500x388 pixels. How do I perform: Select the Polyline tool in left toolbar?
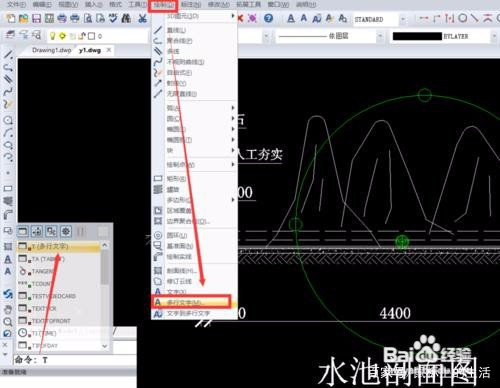point(8,68)
